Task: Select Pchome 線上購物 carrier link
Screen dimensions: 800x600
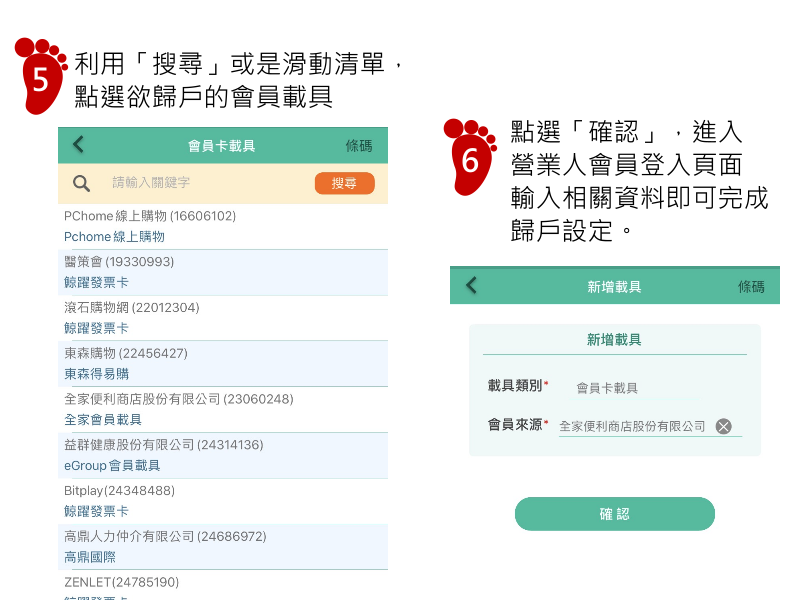Action: pos(114,237)
